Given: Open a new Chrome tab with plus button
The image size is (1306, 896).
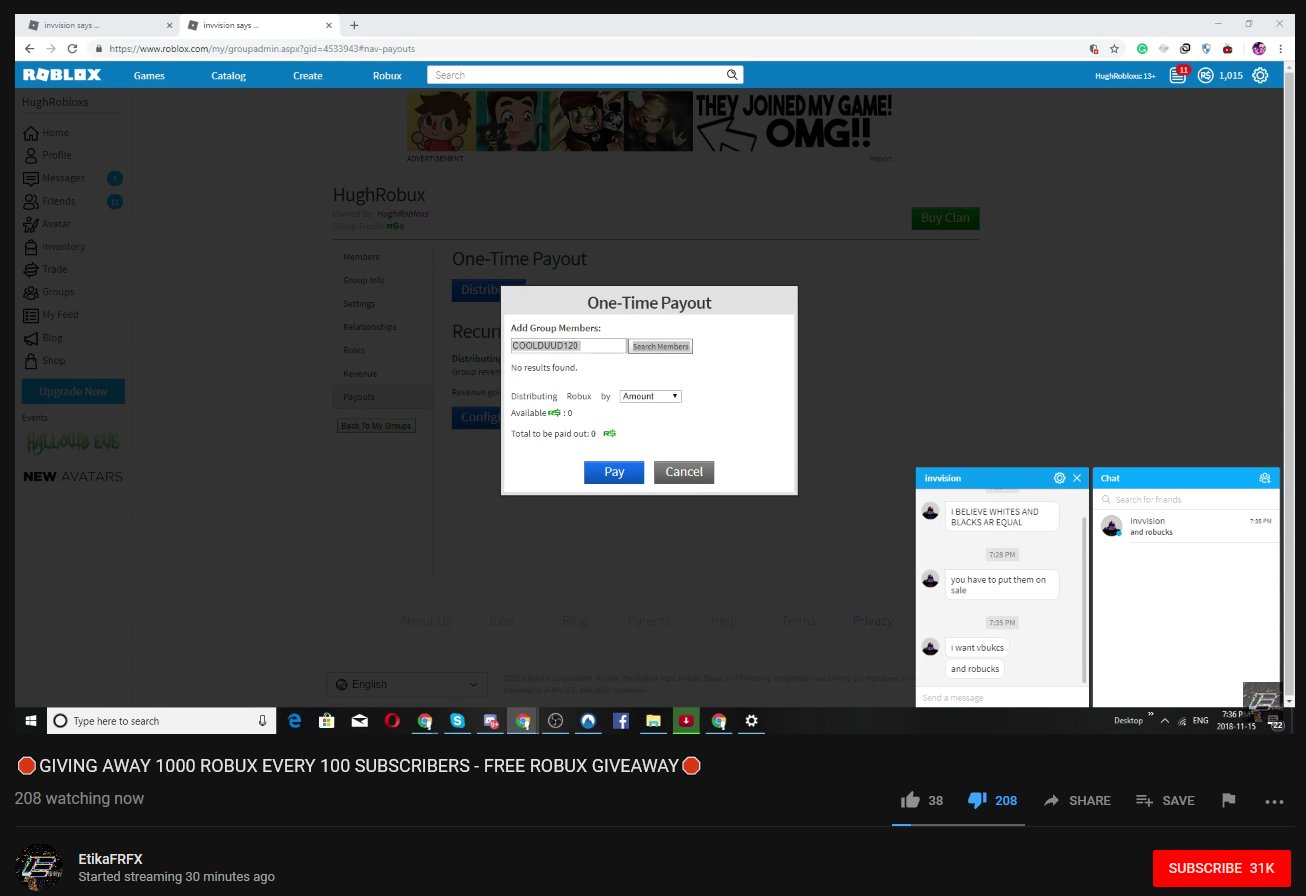Looking at the screenshot, I should (354, 25).
